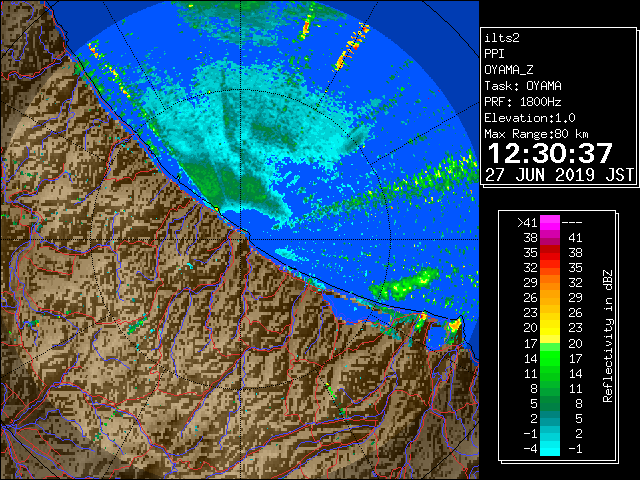The image size is (640, 480).
Task: Click the yellow 20 dBZ legend swatch
Action: (x=550, y=328)
